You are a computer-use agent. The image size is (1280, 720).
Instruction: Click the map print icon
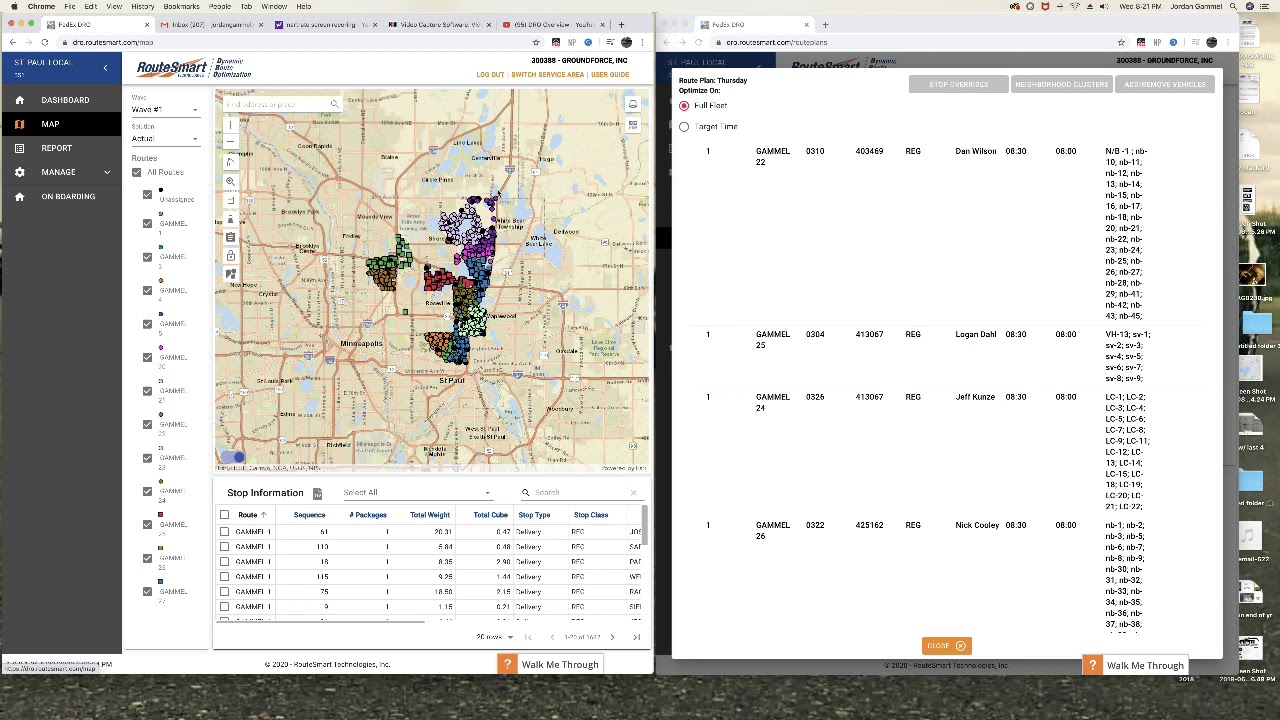632,104
